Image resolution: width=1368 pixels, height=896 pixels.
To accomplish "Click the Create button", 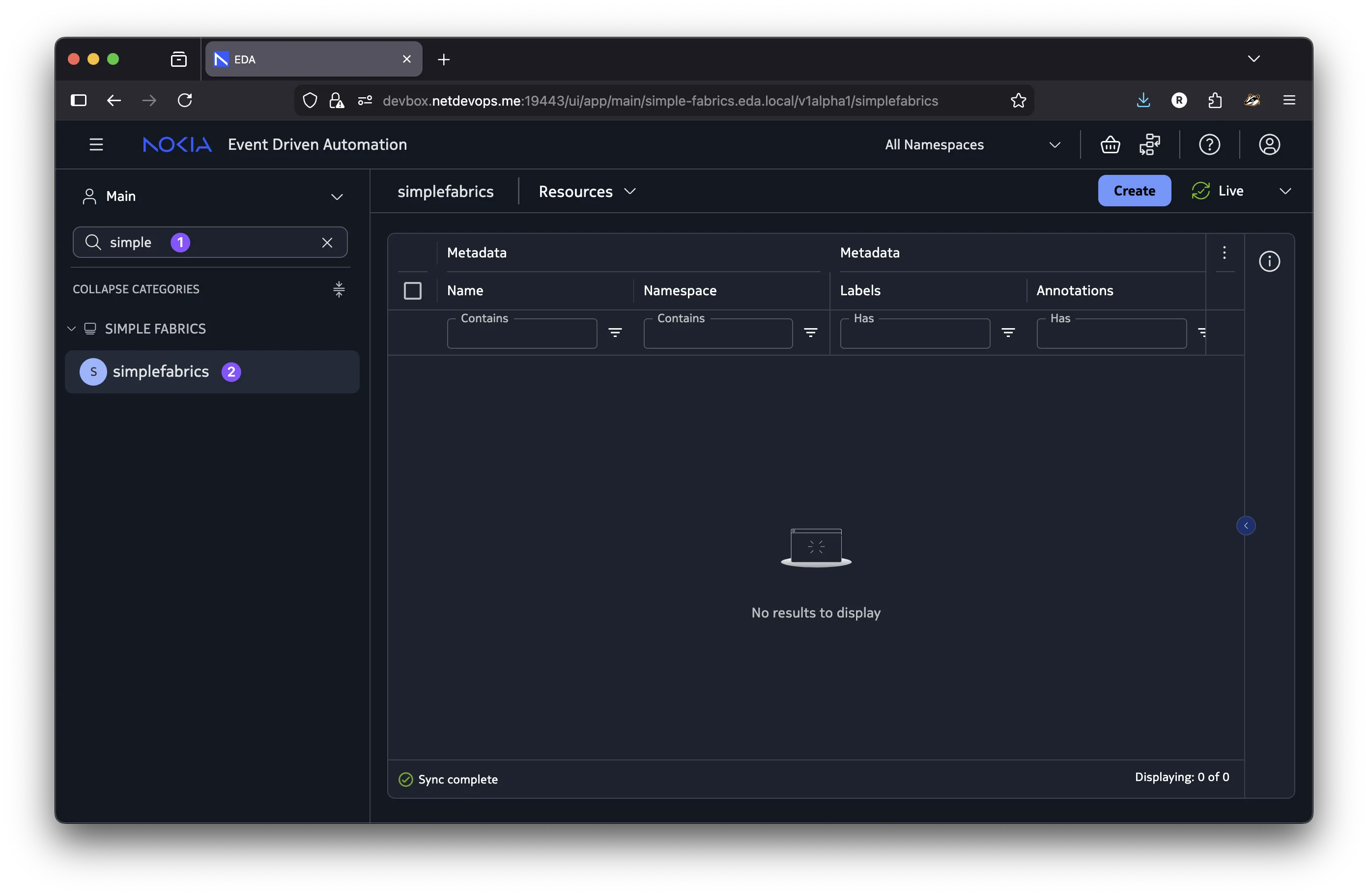I will coord(1134,191).
